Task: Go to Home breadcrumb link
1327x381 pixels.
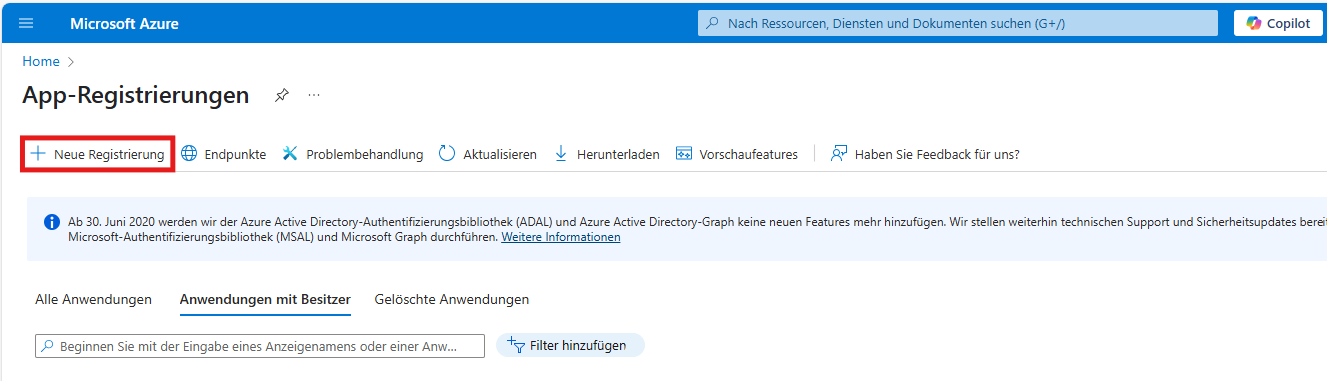Action: pos(41,61)
